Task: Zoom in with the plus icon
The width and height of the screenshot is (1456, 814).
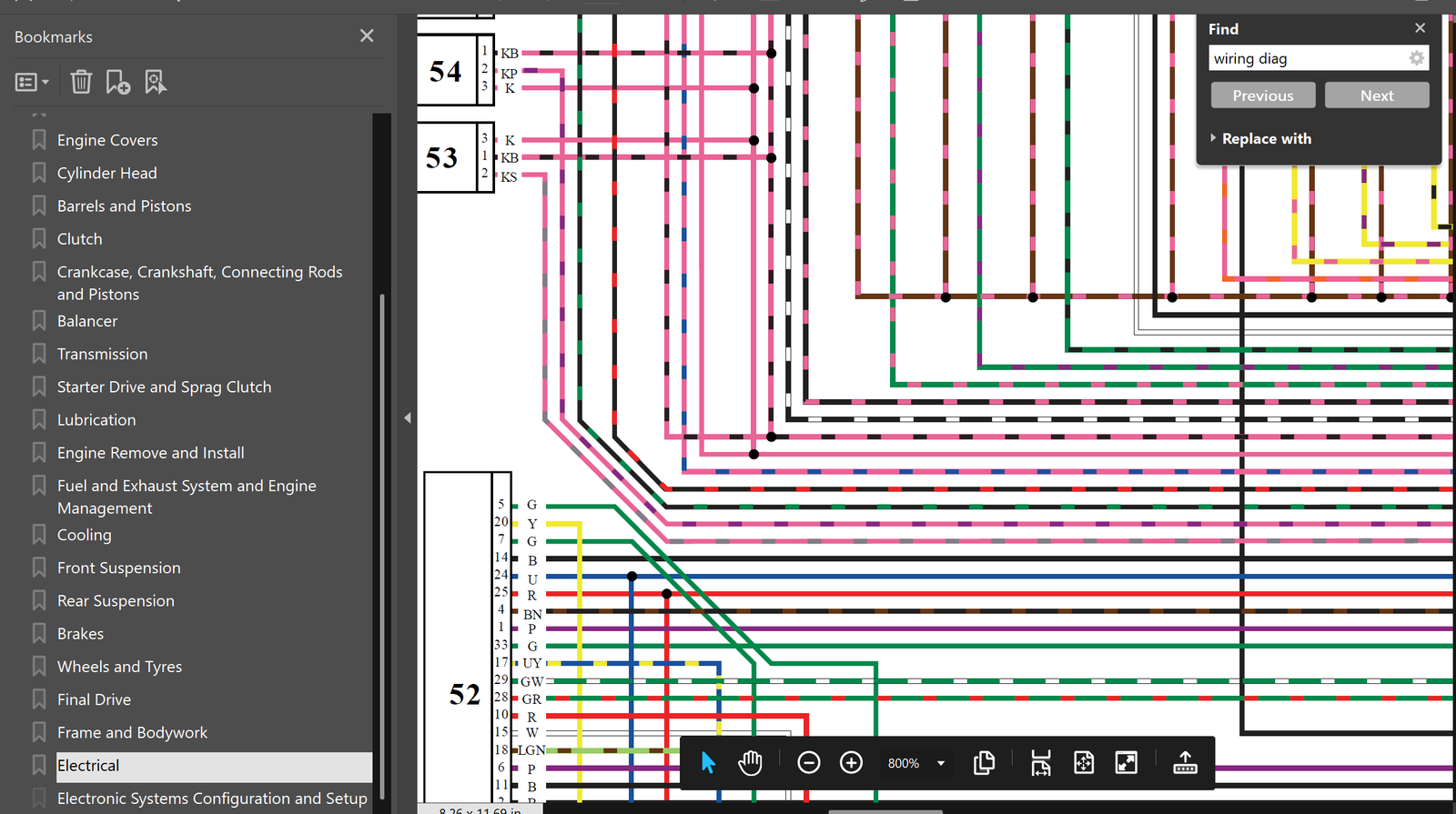Action: (x=851, y=762)
